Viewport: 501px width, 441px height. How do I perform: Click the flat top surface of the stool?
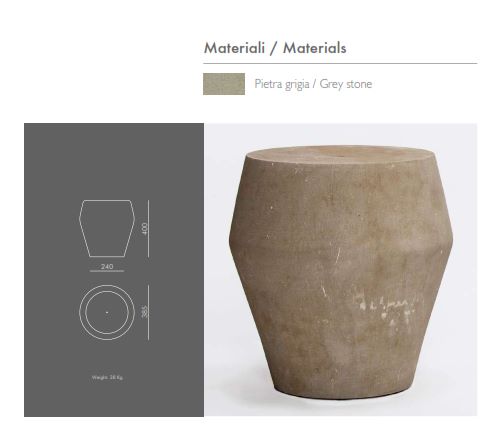click(x=340, y=155)
